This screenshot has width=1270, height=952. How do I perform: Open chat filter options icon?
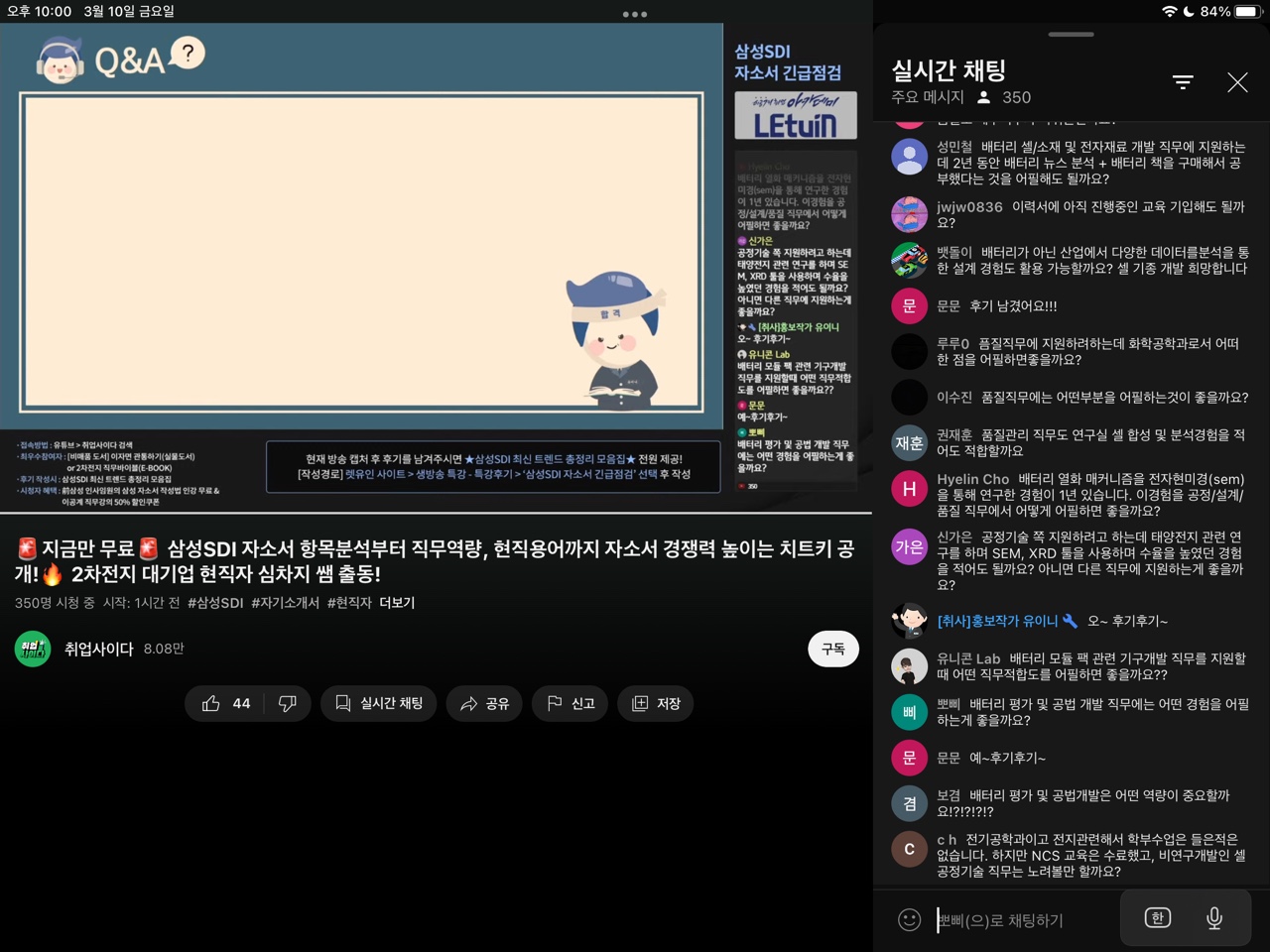point(1183,82)
